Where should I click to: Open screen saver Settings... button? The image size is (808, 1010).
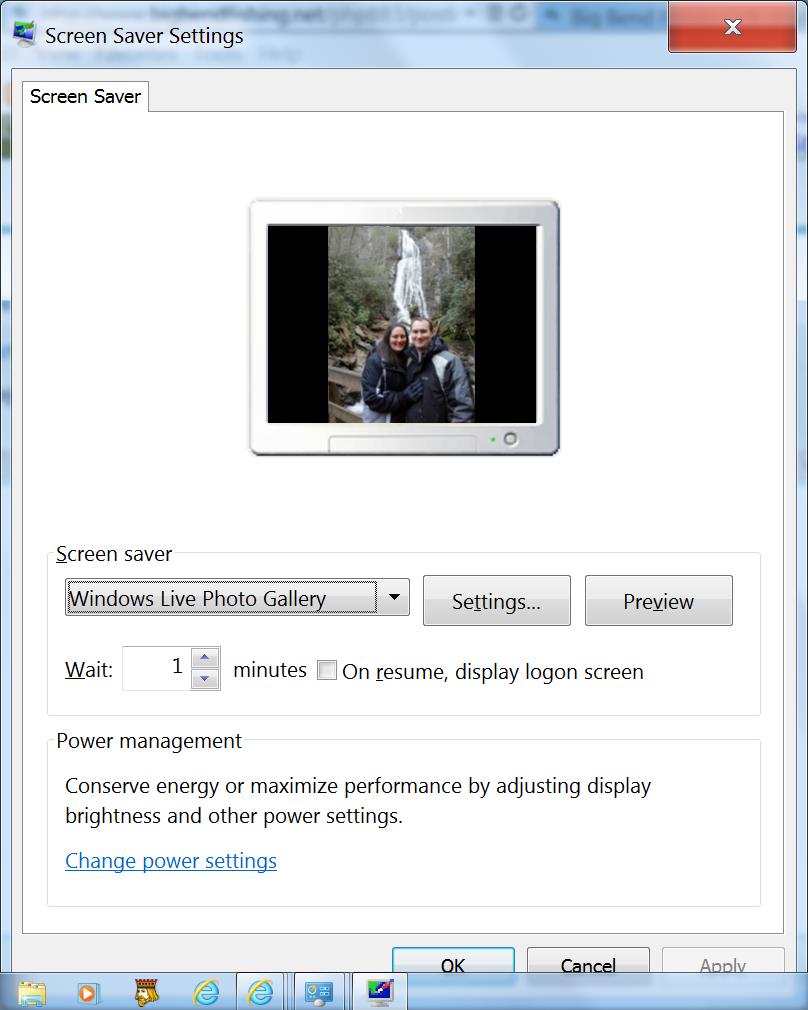(x=496, y=601)
